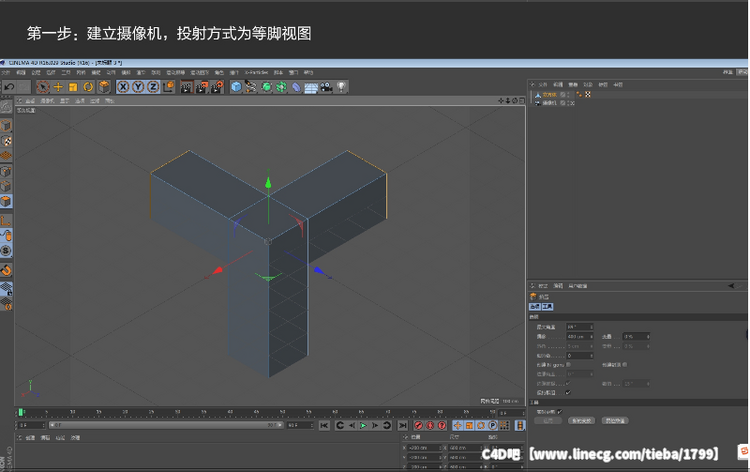Render the active view
Viewport: 750px width, 472px height.
[x=187, y=87]
